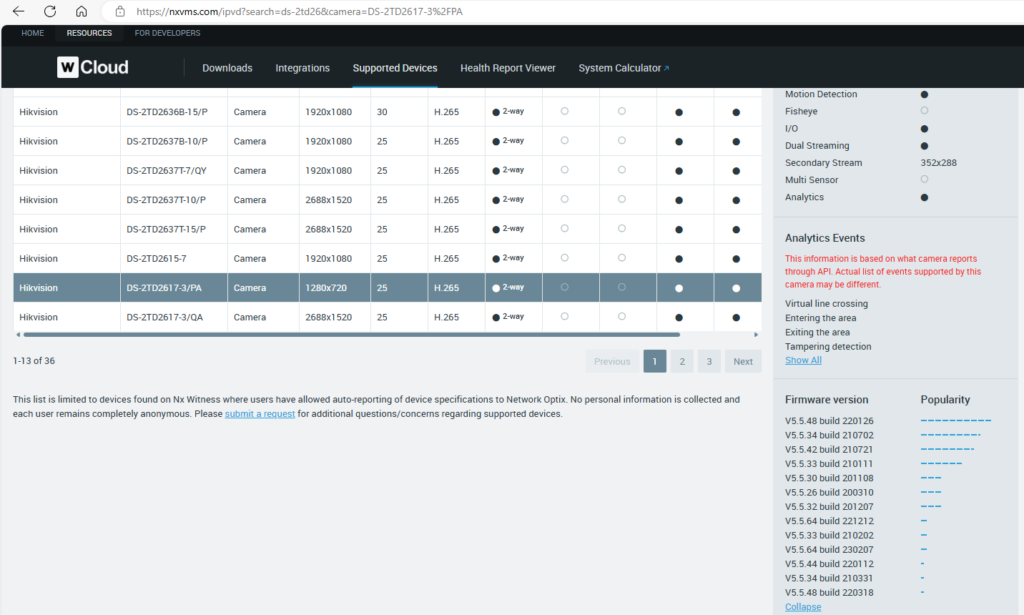Click the external link arrow beside System Calculator
1024x615 pixels.
(666, 68)
